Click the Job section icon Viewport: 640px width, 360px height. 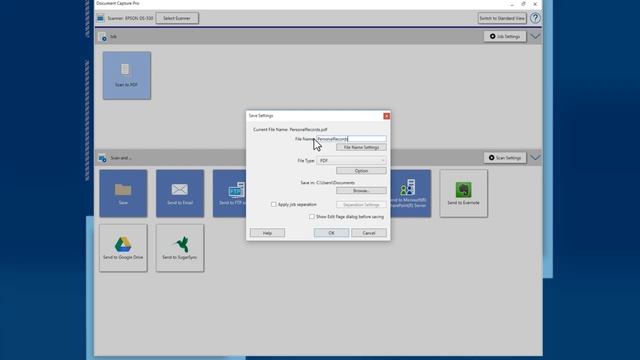pos(103,37)
